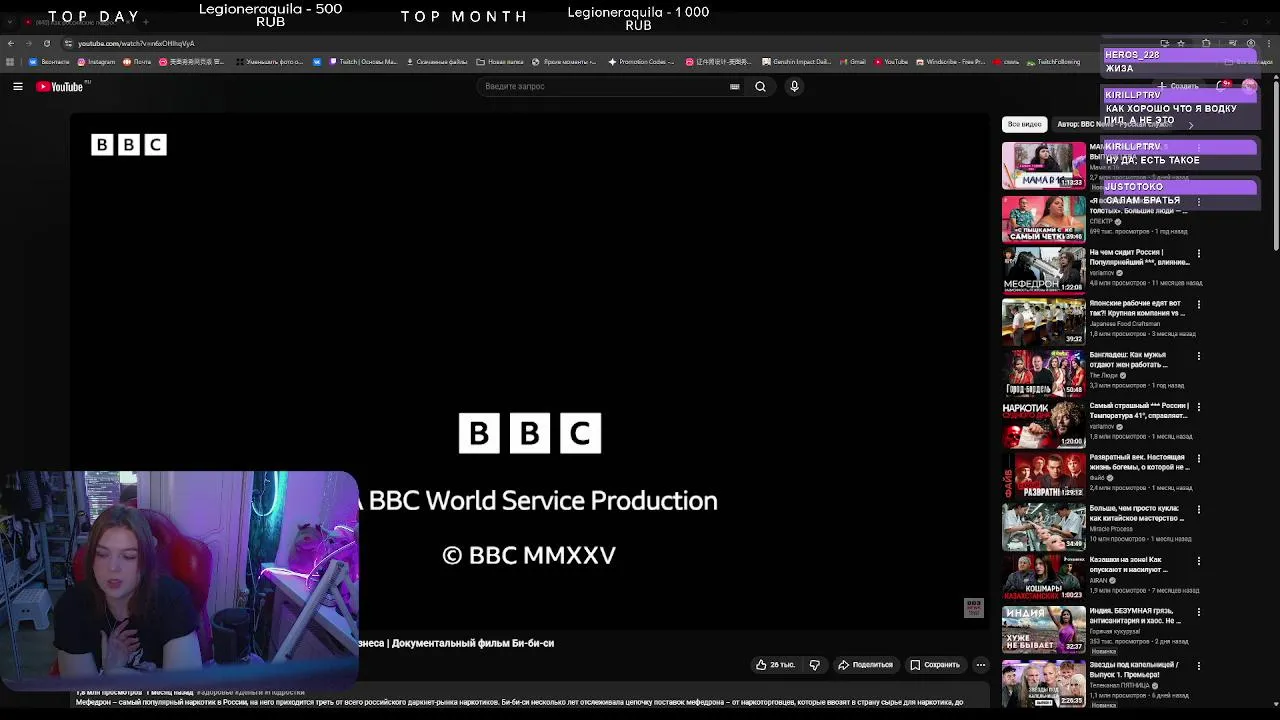1280x720 pixels.
Task: Visit Japanese Food Craftsman channel
Action: pyautogui.click(x=1125, y=324)
